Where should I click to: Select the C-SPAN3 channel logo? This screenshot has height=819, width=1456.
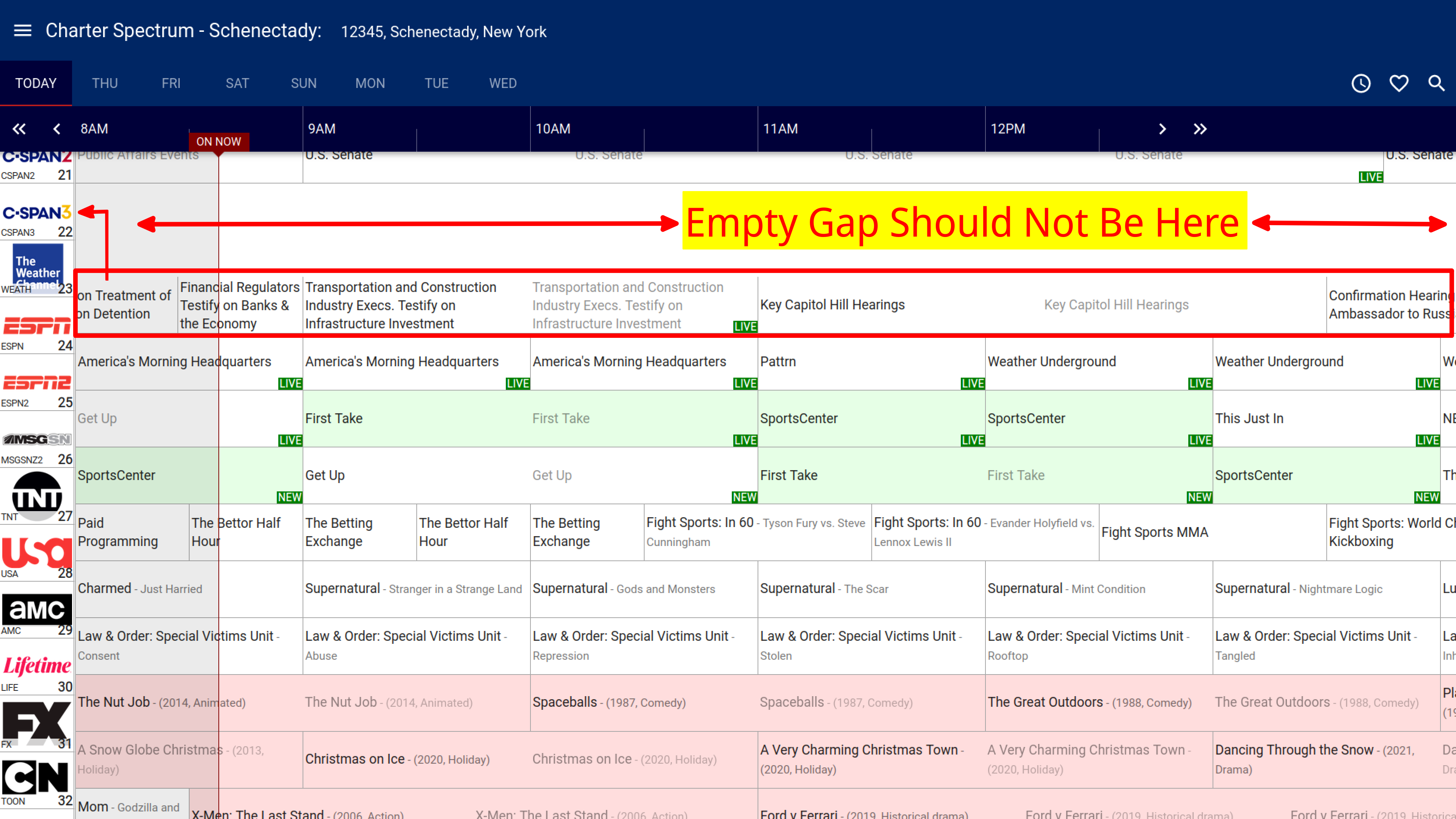[x=37, y=212]
